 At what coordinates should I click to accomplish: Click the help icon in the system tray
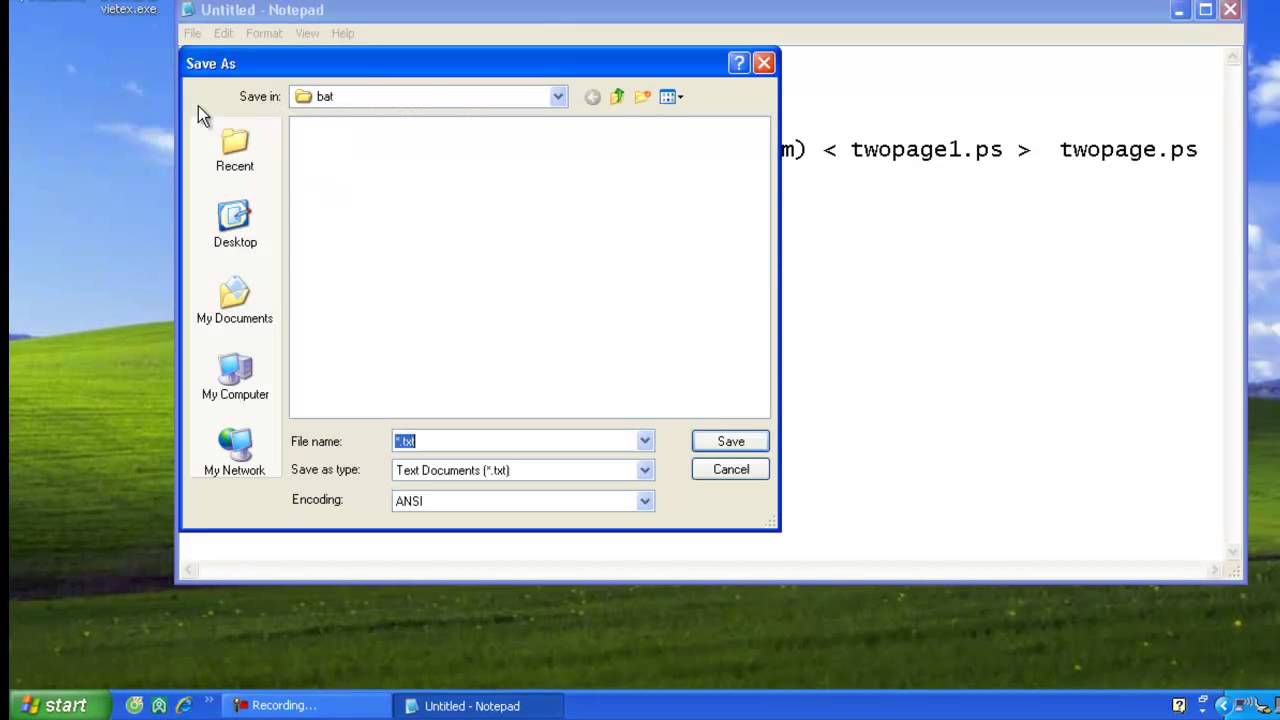1179,705
